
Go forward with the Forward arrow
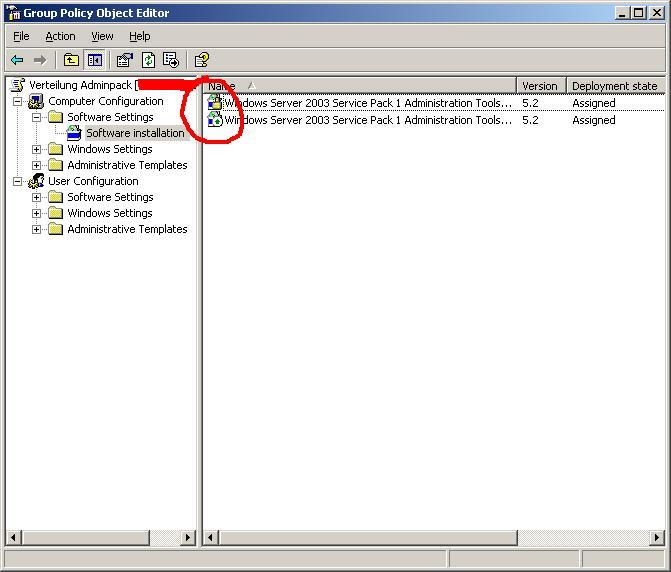click(x=40, y=60)
